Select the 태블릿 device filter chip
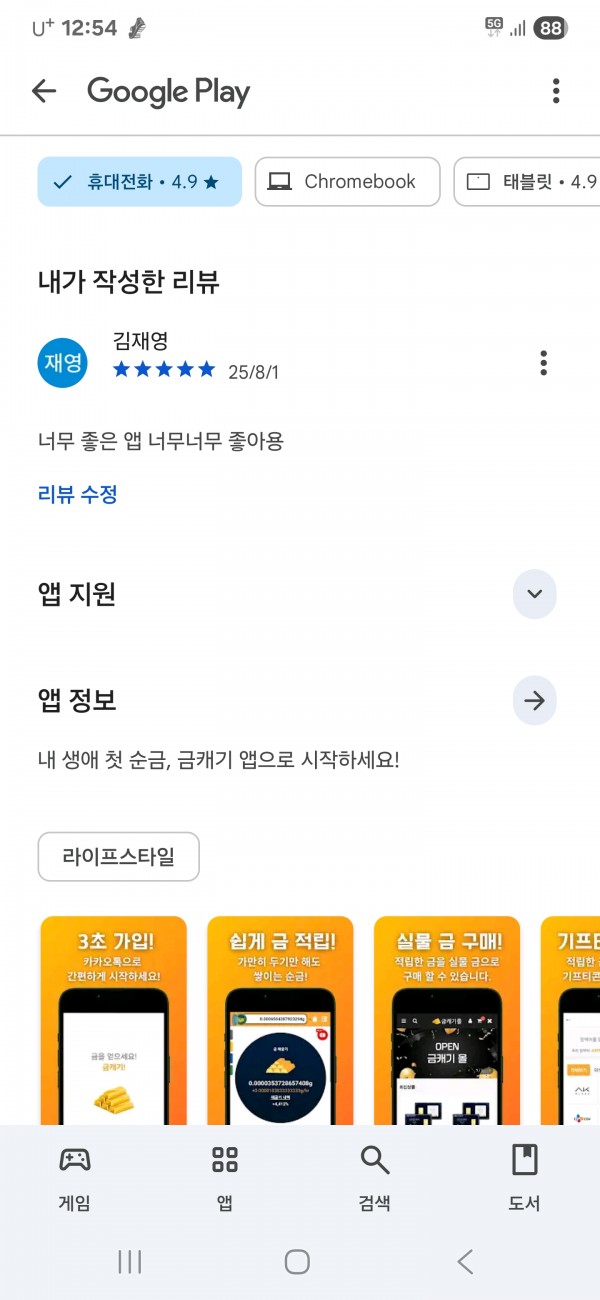This screenshot has height=1300, width=600. pos(527,182)
